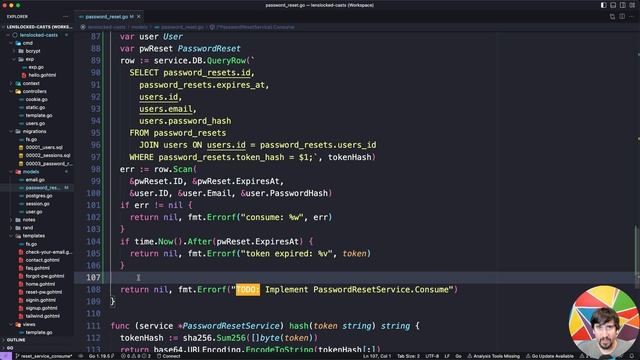Click Connect in the status bar

(x=169, y=356)
